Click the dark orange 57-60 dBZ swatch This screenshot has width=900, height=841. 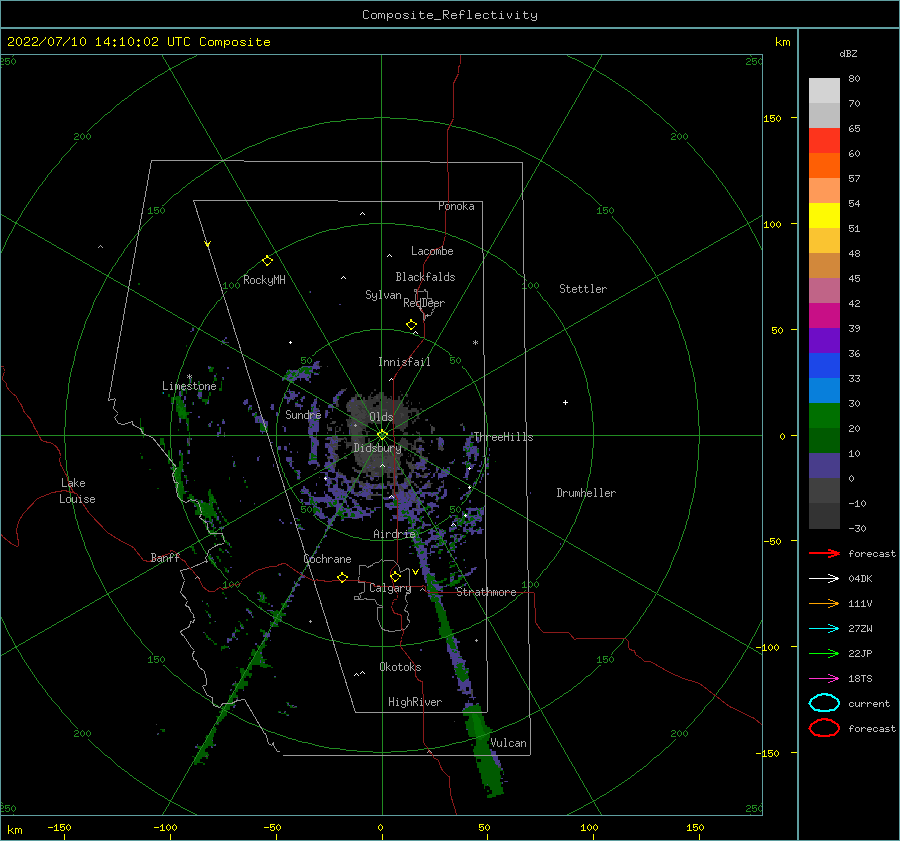pos(824,165)
